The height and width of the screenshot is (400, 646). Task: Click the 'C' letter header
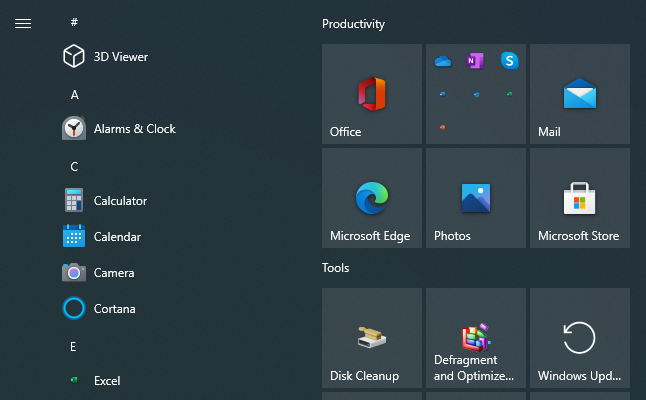point(74,166)
